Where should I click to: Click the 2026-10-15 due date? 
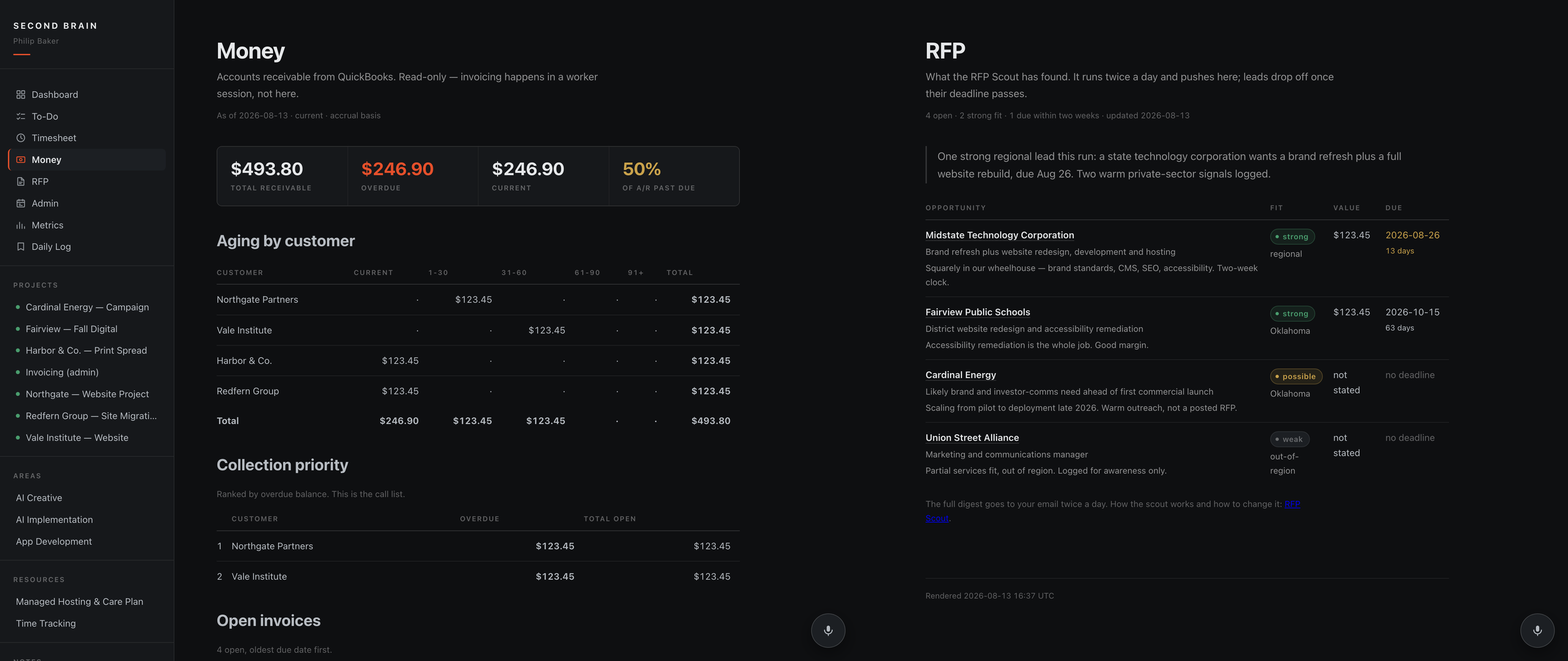(x=1412, y=312)
